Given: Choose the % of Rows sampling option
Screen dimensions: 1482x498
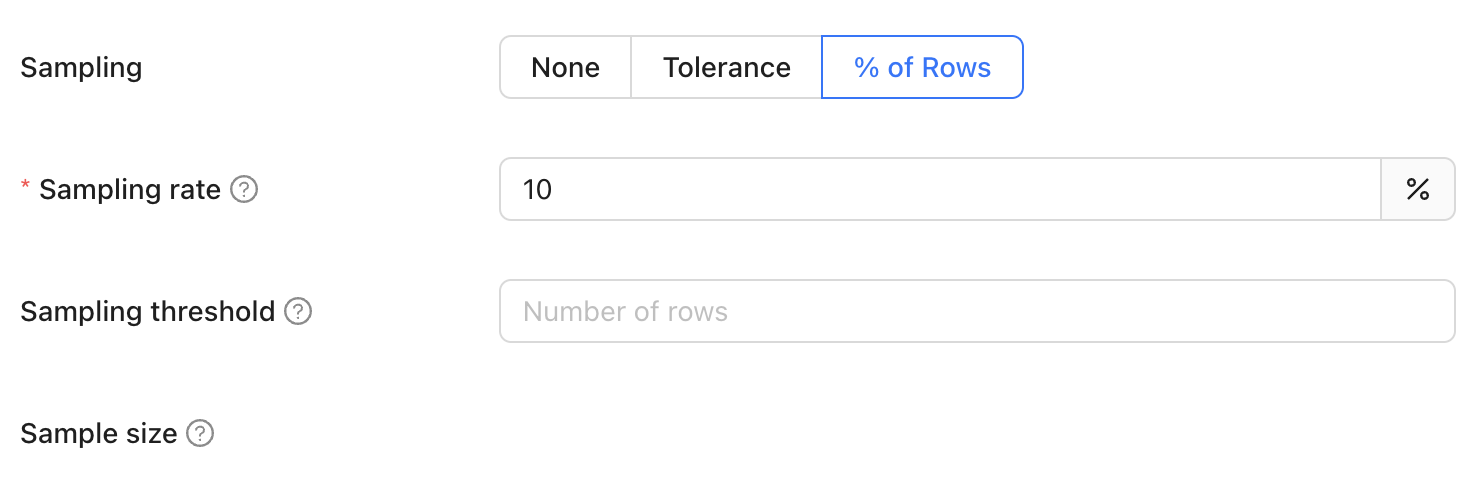Looking at the screenshot, I should coord(922,67).
